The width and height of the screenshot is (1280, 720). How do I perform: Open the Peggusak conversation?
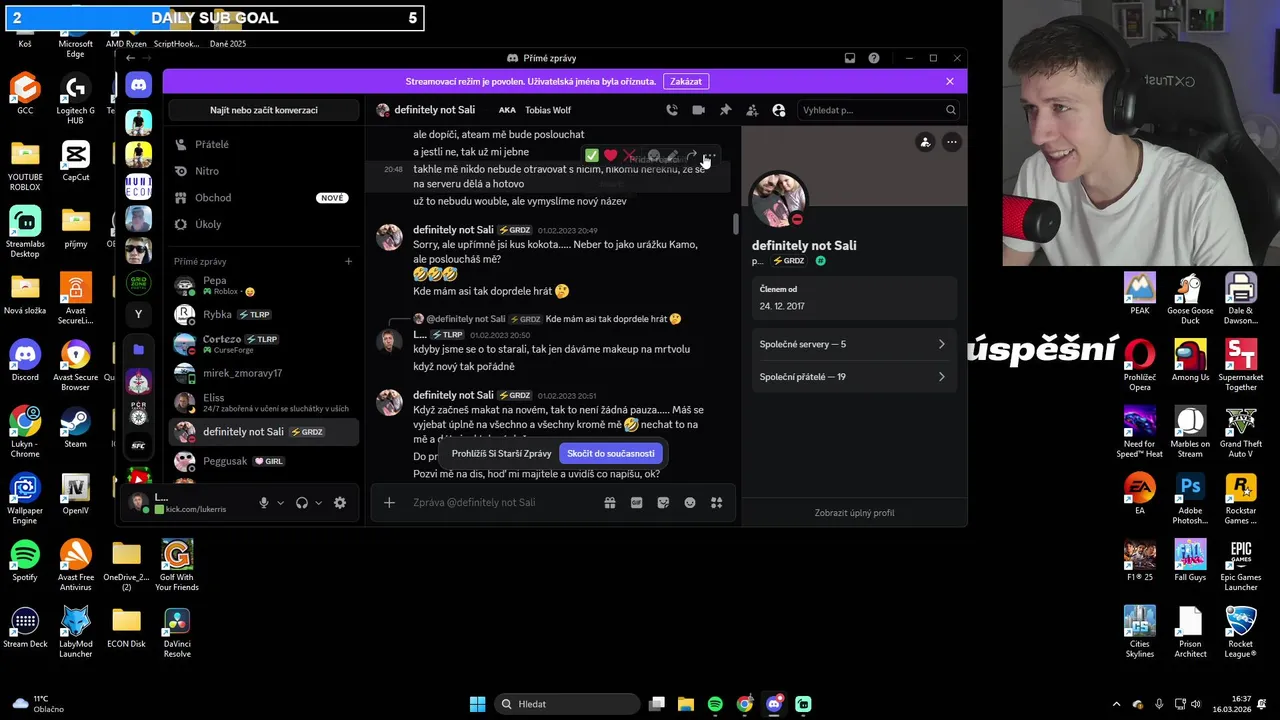(264, 461)
